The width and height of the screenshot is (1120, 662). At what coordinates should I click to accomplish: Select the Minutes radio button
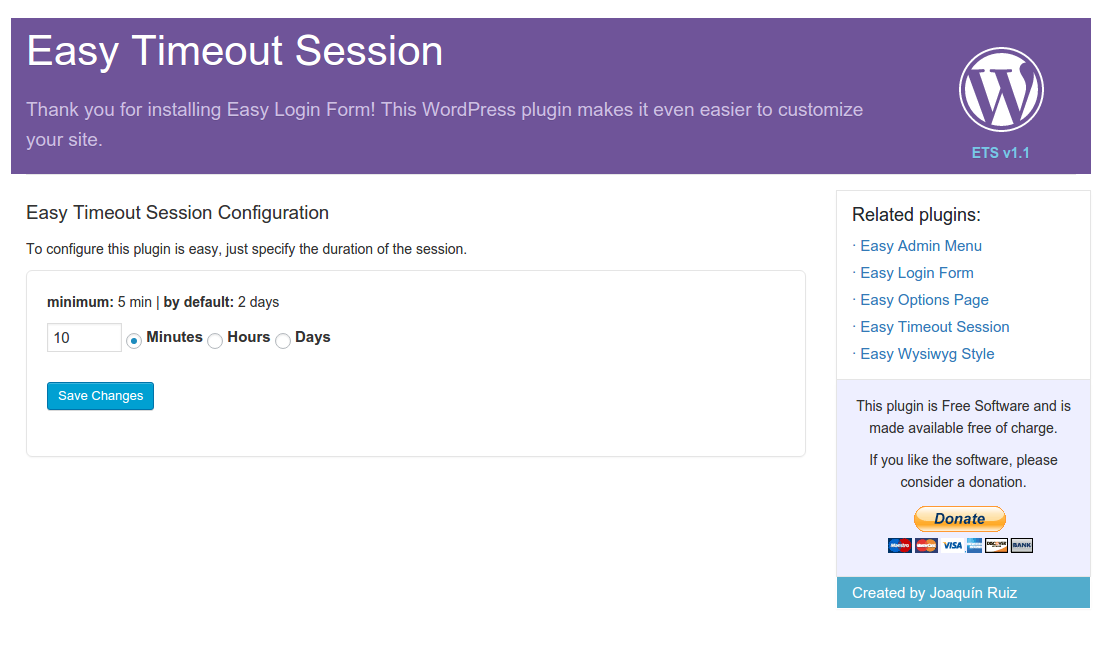(x=134, y=341)
